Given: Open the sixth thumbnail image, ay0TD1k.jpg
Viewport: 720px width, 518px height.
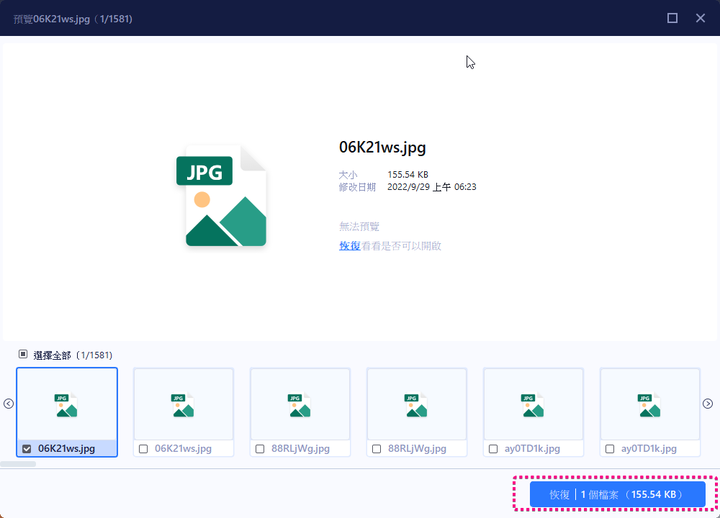Looking at the screenshot, I should (650, 404).
